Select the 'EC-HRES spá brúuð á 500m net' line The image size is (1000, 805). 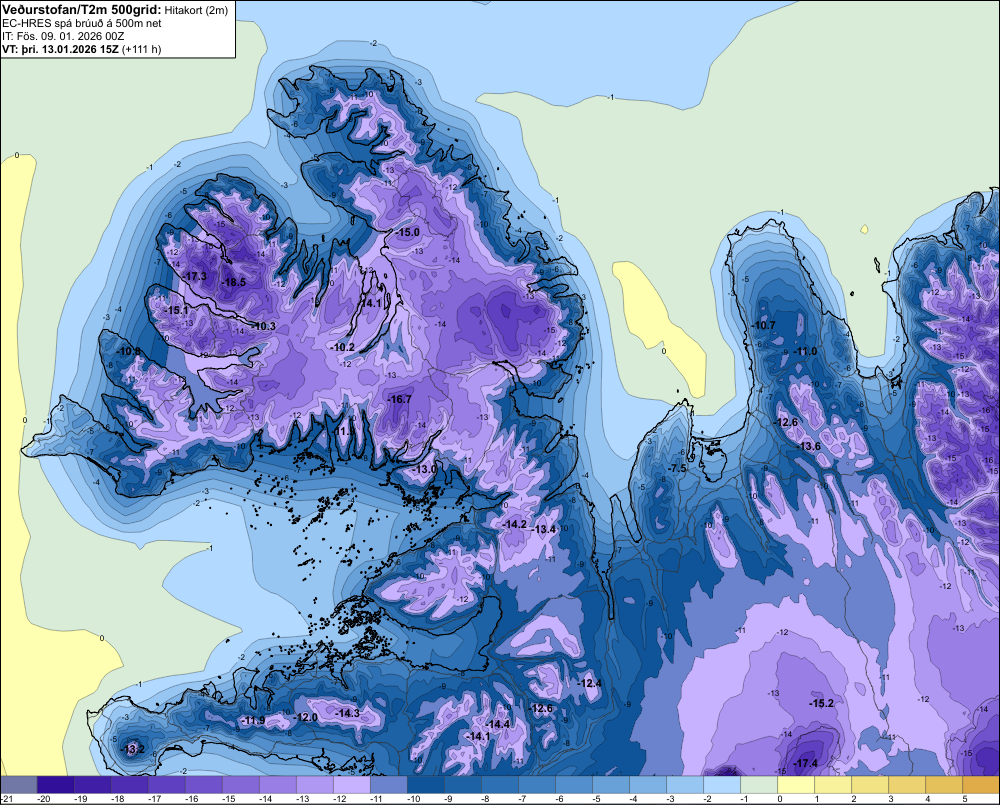(x=82, y=23)
